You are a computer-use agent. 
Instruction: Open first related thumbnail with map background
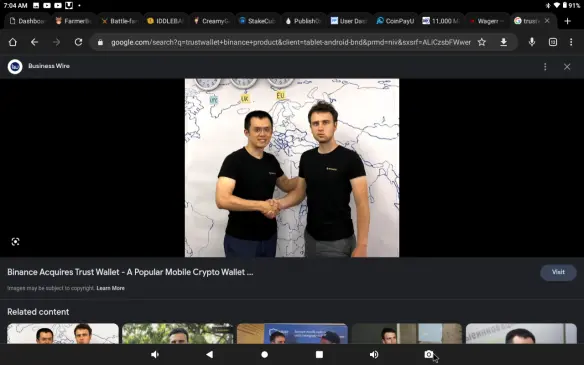coord(63,333)
